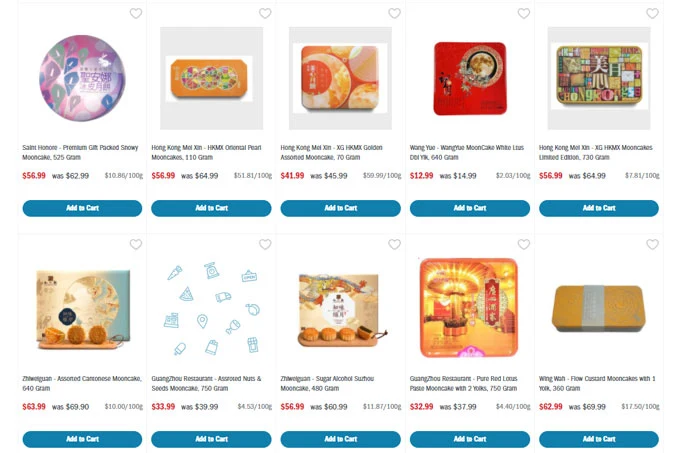Open Hong Kong Mei Xin Oriental Pearl Mooncakes title
The height and width of the screenshot is (453, 680).
[206, 152]
